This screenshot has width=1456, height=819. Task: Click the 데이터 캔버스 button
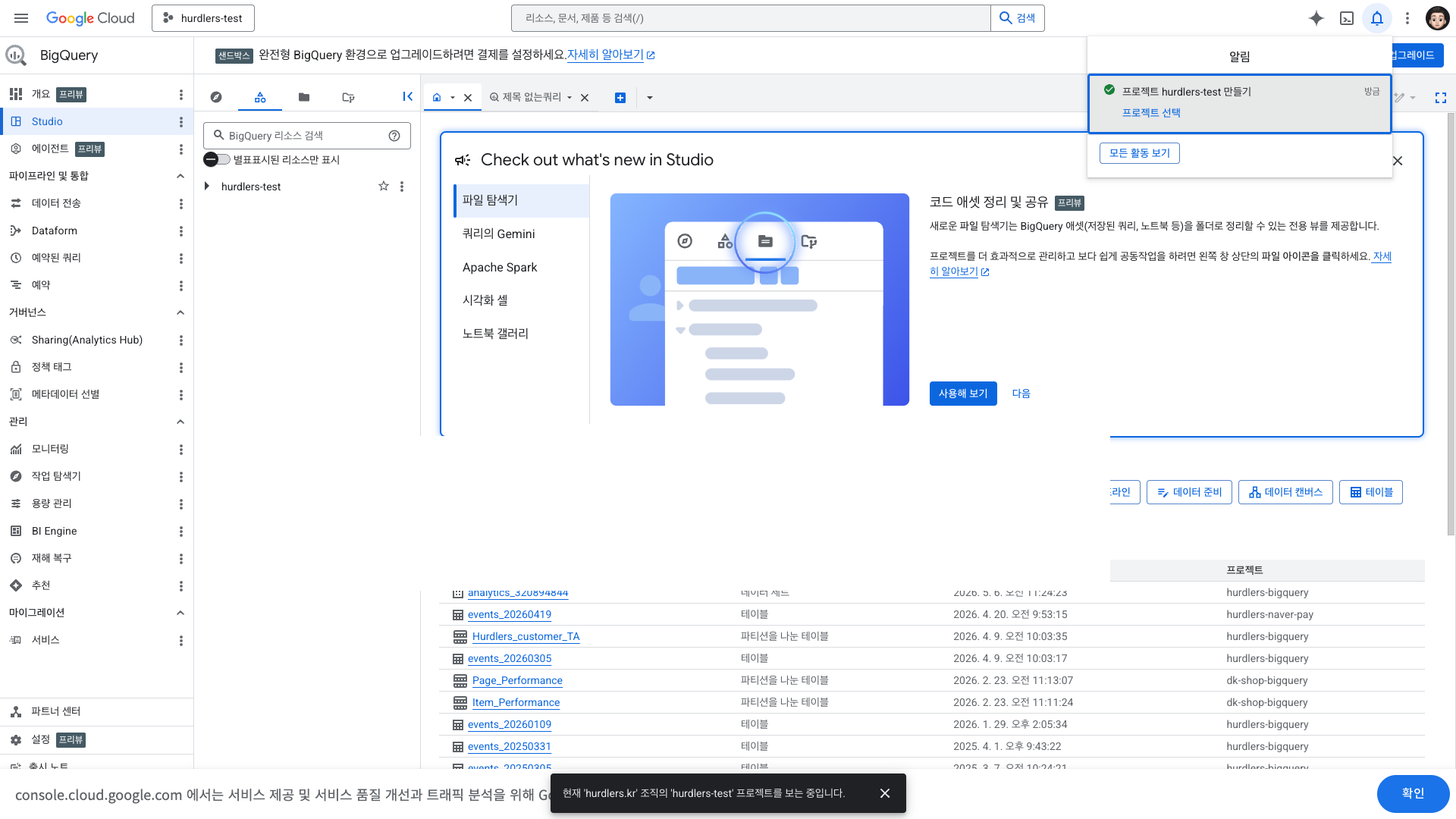[1285, 492]
